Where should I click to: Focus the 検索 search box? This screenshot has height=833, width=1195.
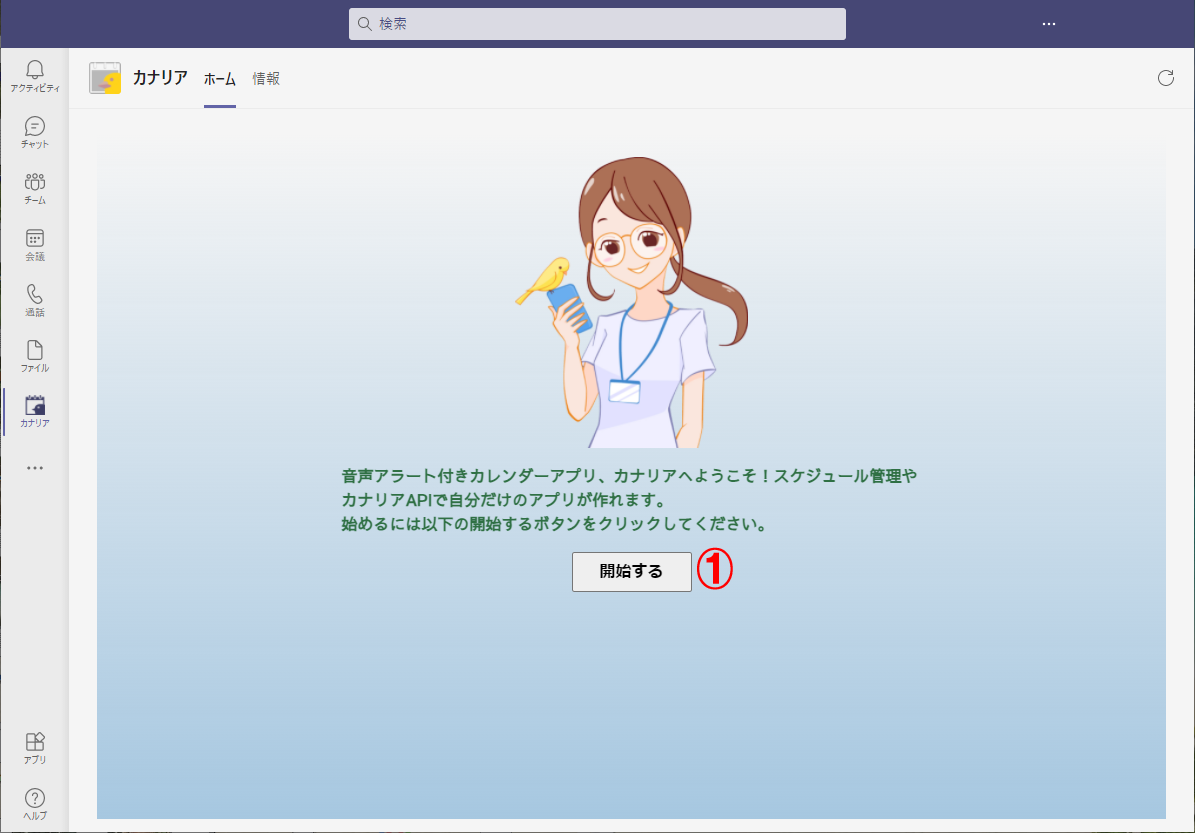pos(598,24)
